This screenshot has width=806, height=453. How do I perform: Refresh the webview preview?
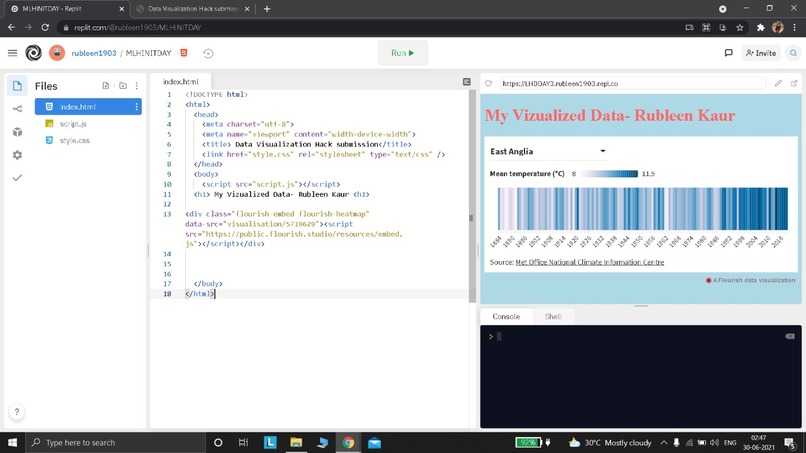tap(488, 83)
